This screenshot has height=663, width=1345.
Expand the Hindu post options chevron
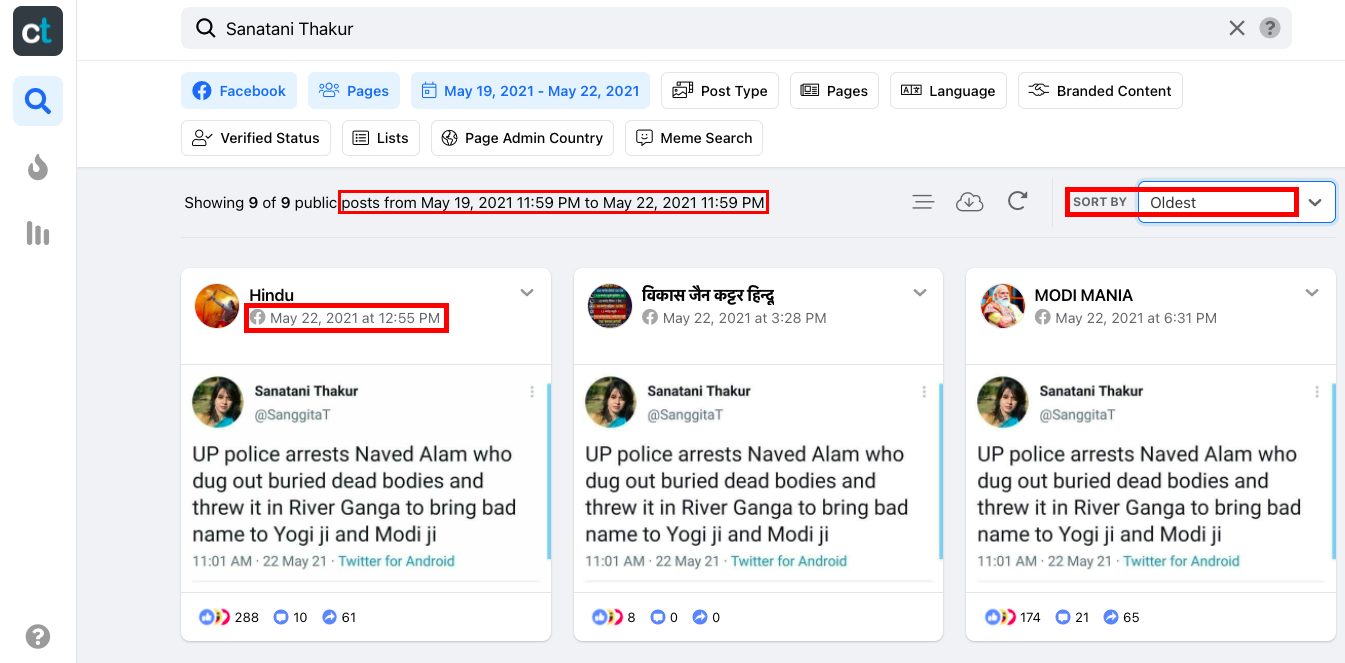click(x=527, y=293)
